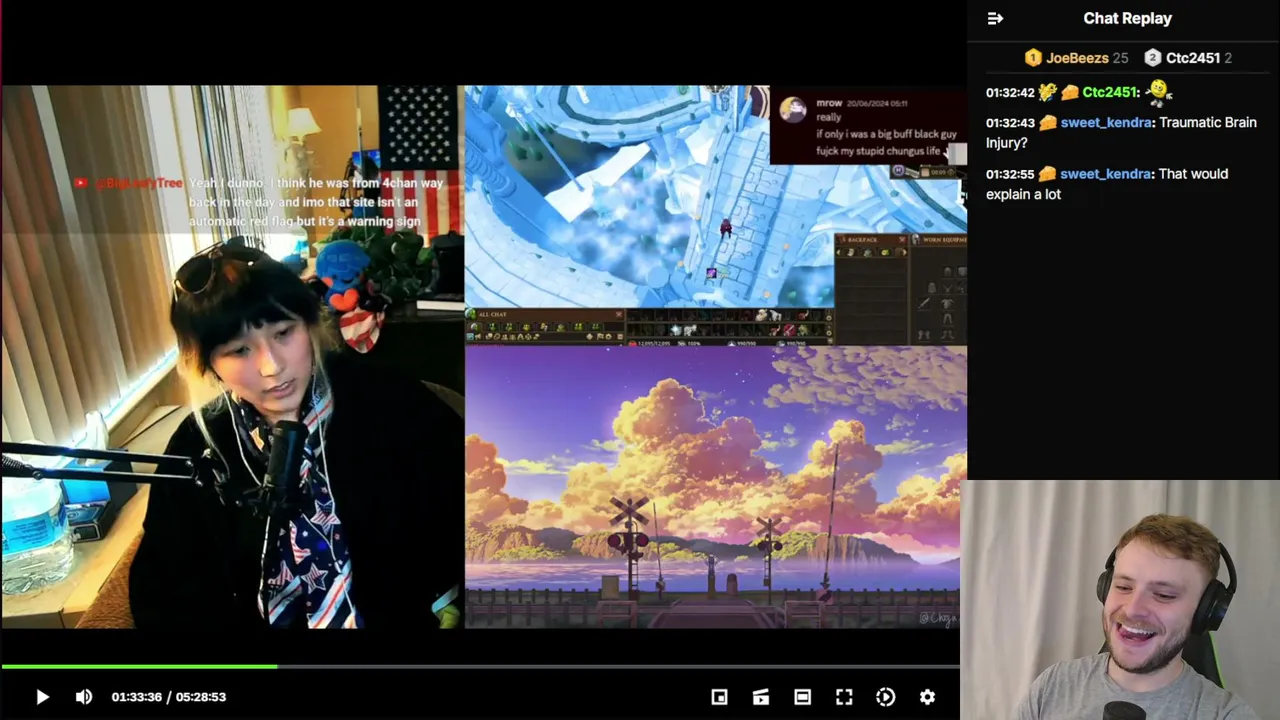1280x720 pixels.
Task: Open sweet_kendra's name on the 'That would explain' message
Action: [x=1105, y=174]
